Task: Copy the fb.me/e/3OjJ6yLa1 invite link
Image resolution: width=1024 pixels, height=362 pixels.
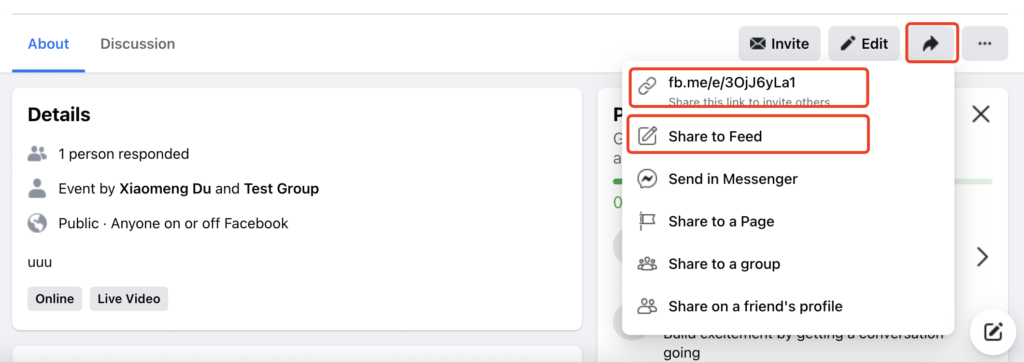Action: (x=748, y=88)
